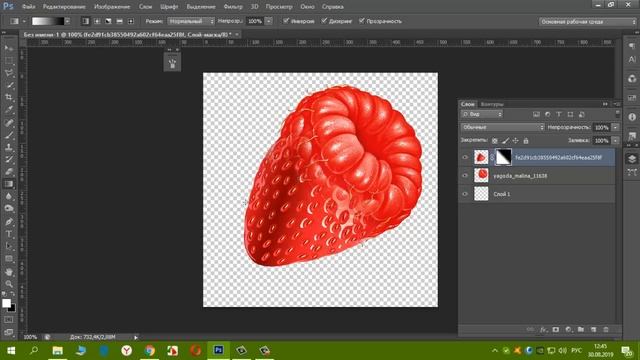The width and height of the screenshot is (640, 360).
Task: Hide the Слой 1 layer
Action: [465, 194]
